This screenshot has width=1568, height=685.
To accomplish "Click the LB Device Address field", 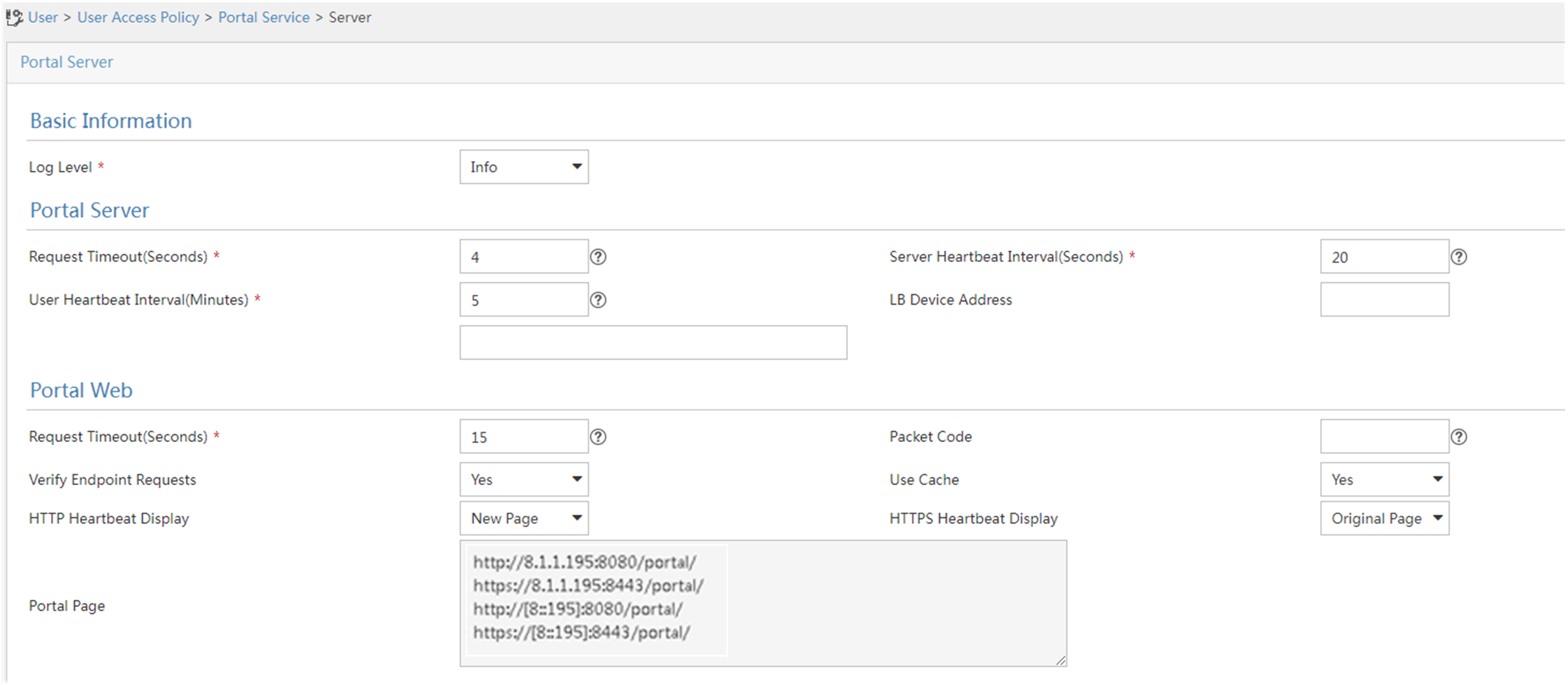I will coord(1385,300).
